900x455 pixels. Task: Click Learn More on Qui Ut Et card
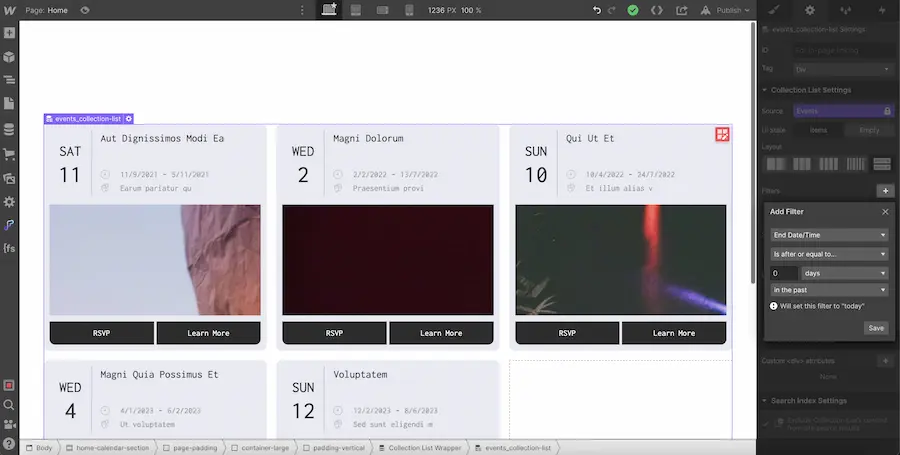tap(674, 333)
